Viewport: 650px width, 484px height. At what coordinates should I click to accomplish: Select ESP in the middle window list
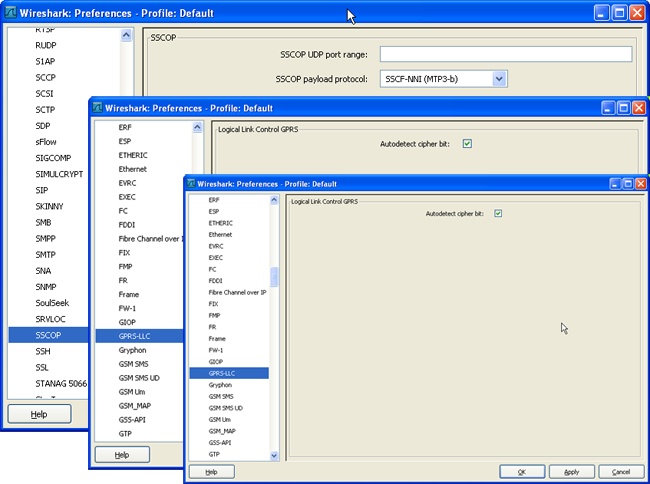[x=124, y=141]
